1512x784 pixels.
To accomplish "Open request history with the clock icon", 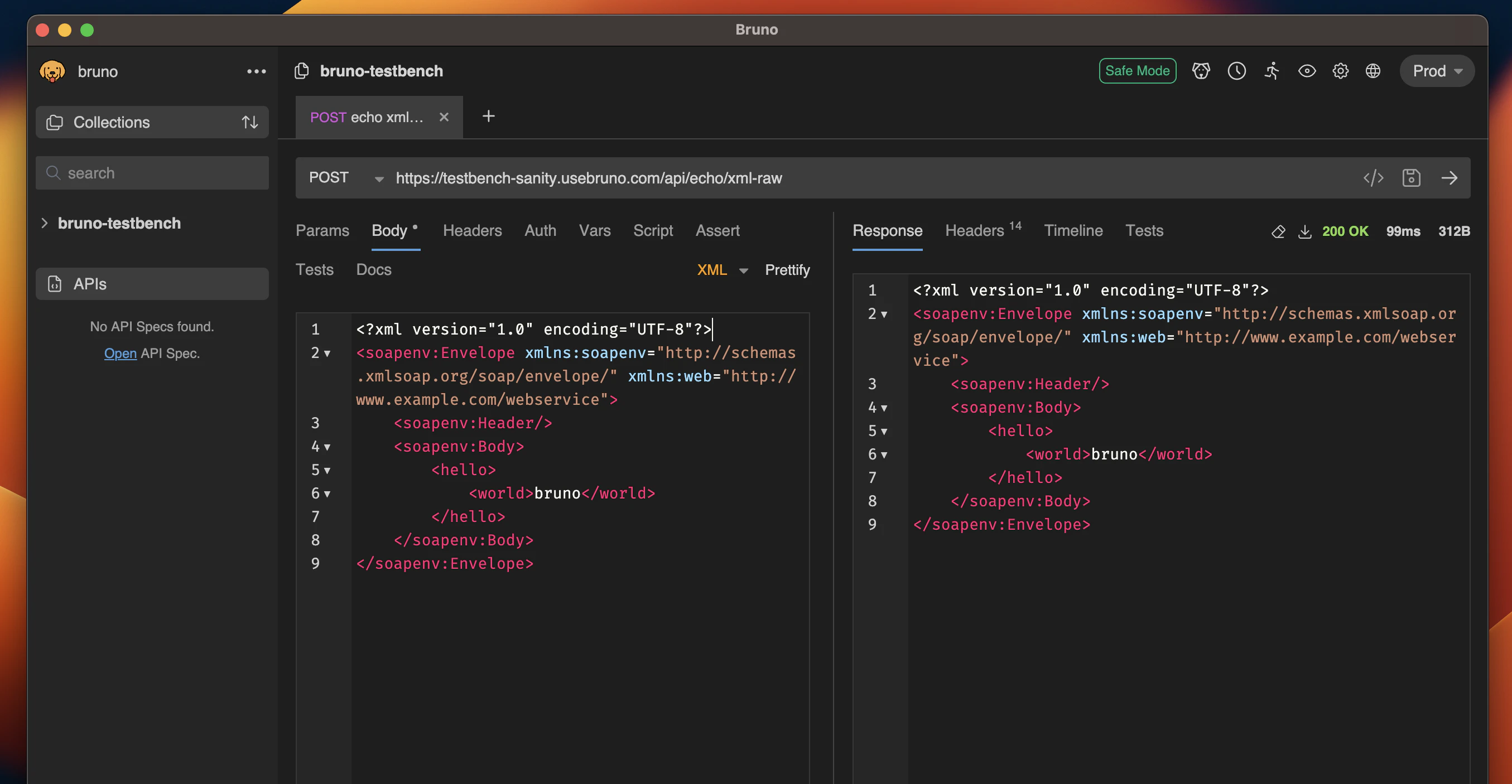I will (1237, 70).
